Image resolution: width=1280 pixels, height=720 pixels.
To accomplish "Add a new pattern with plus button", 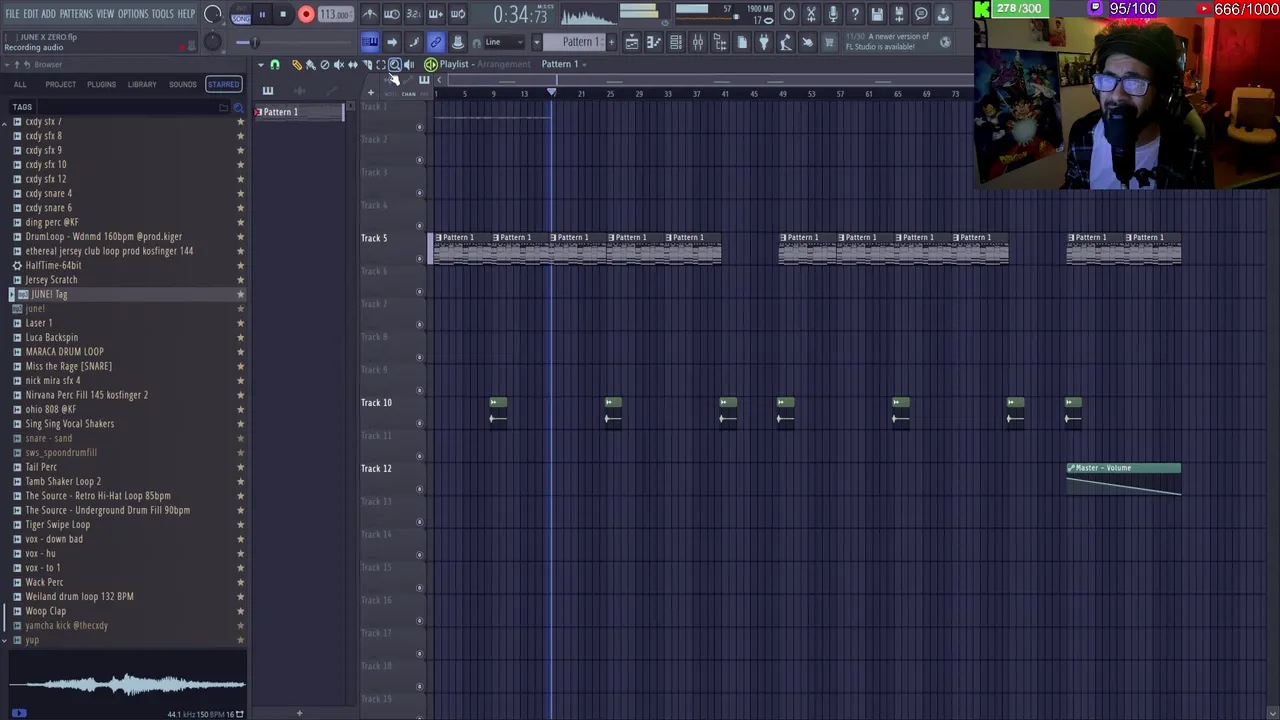I will pyautogui.click(x=611, y=42).
